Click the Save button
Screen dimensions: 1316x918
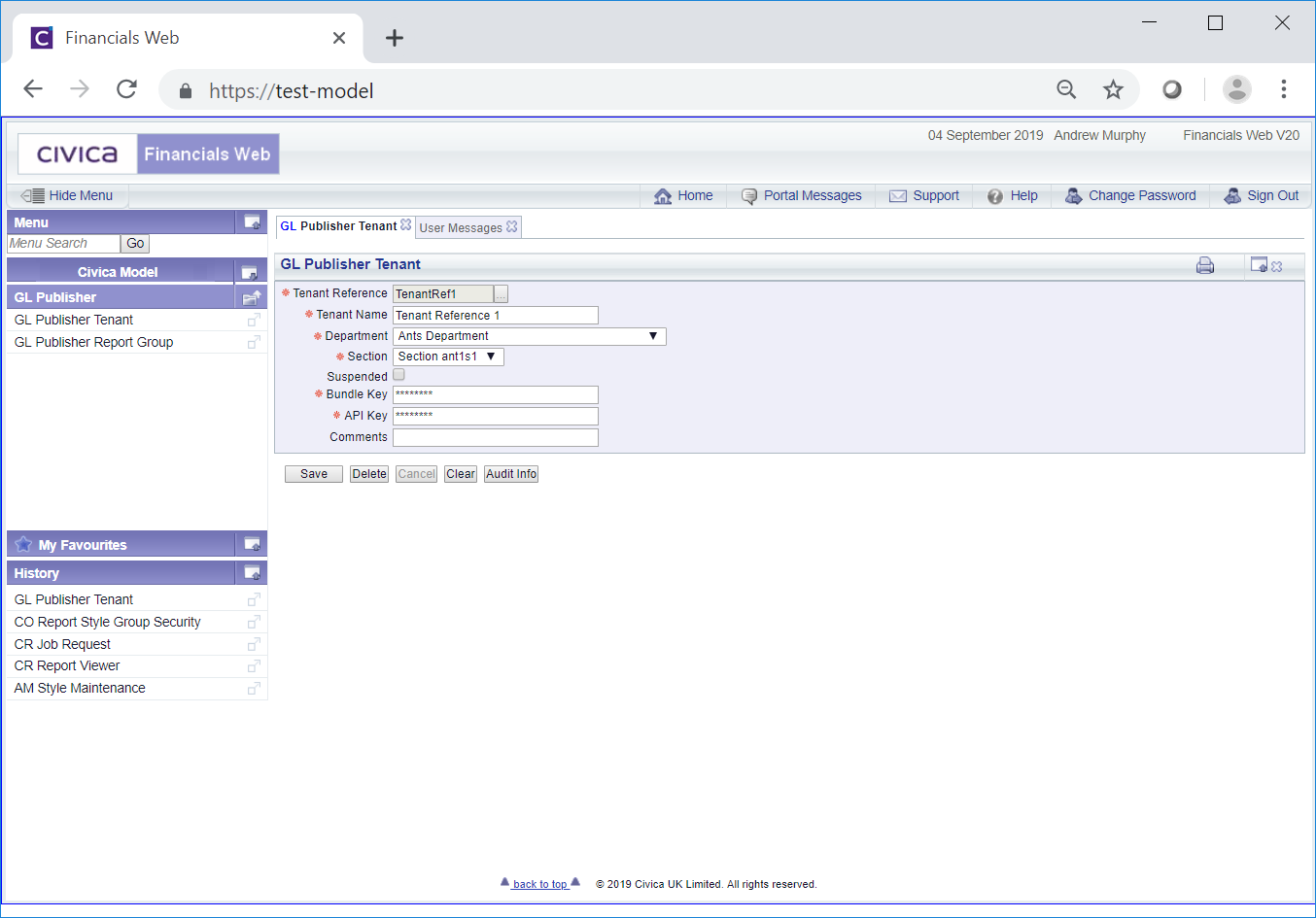point(314,474)
